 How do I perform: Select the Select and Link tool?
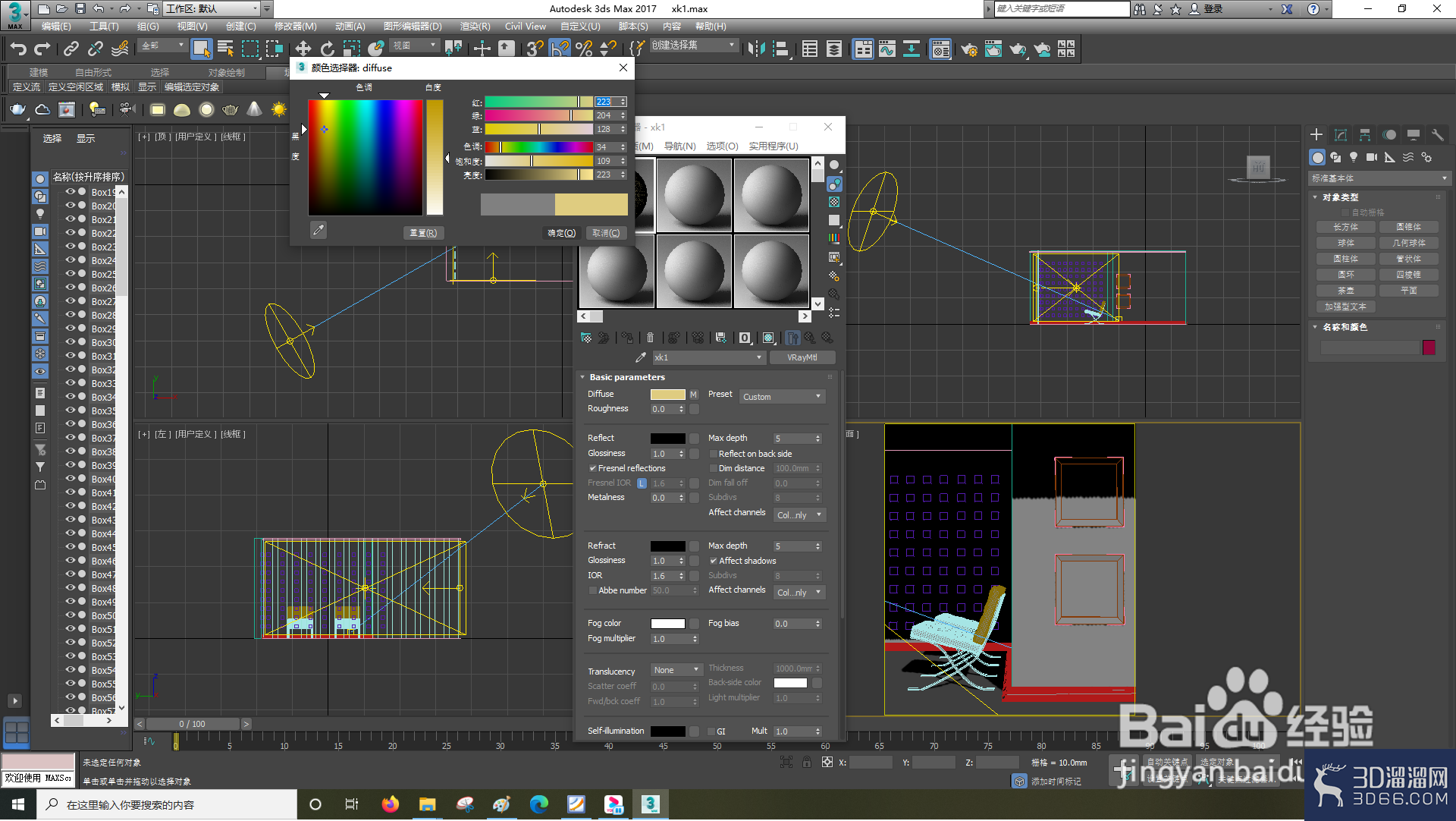point(71,49)
